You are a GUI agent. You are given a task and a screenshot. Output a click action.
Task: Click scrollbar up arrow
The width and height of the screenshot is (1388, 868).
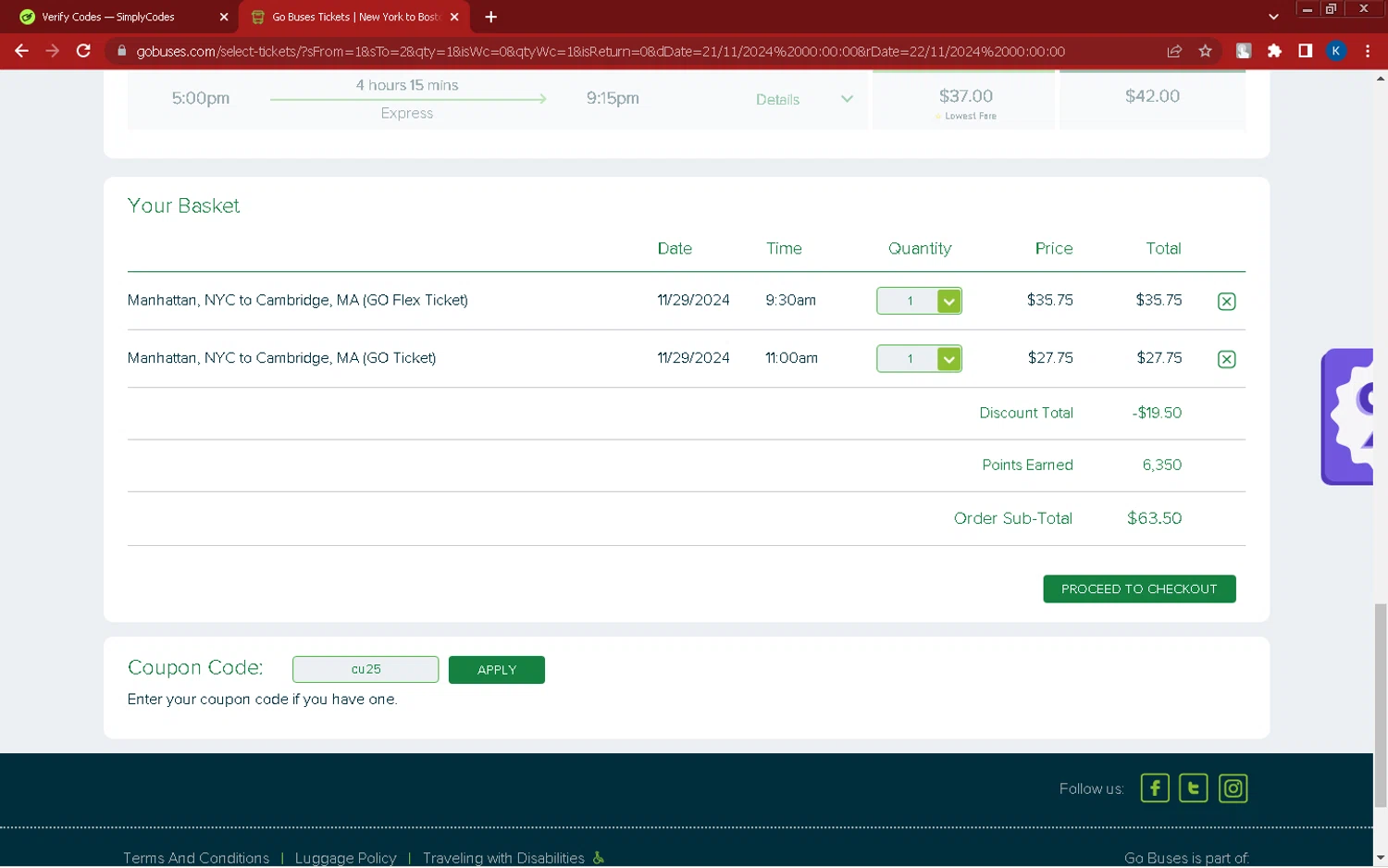point(1381,79)
